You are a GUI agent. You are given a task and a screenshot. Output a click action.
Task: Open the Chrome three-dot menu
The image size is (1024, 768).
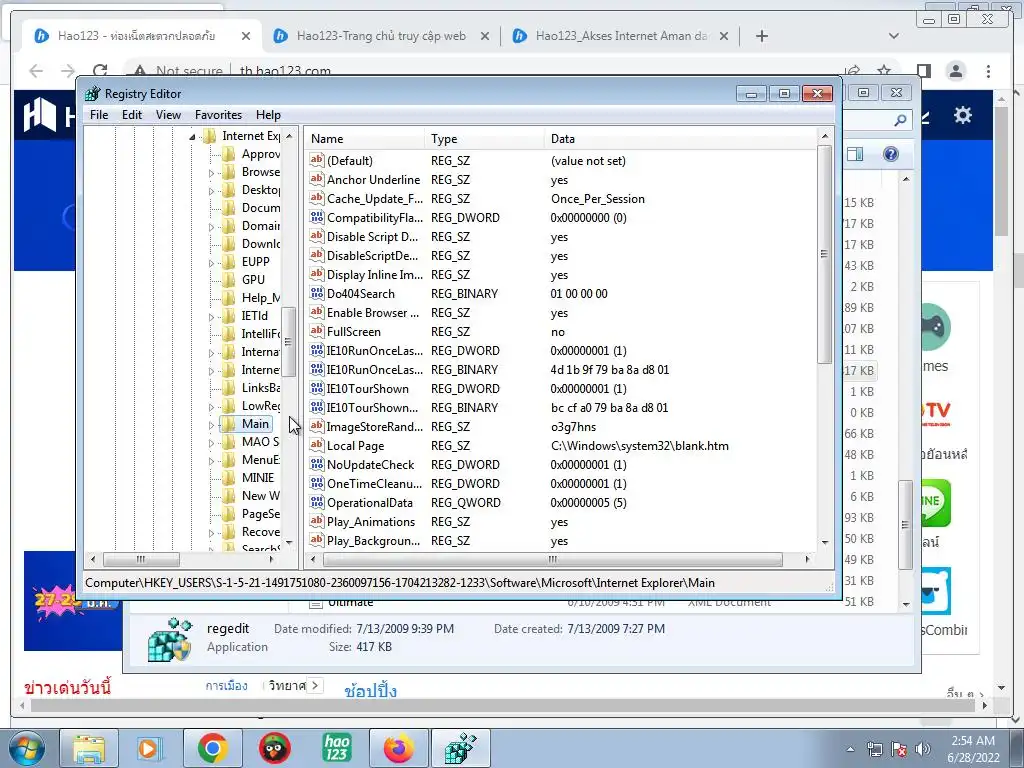(x=988, y=71)
